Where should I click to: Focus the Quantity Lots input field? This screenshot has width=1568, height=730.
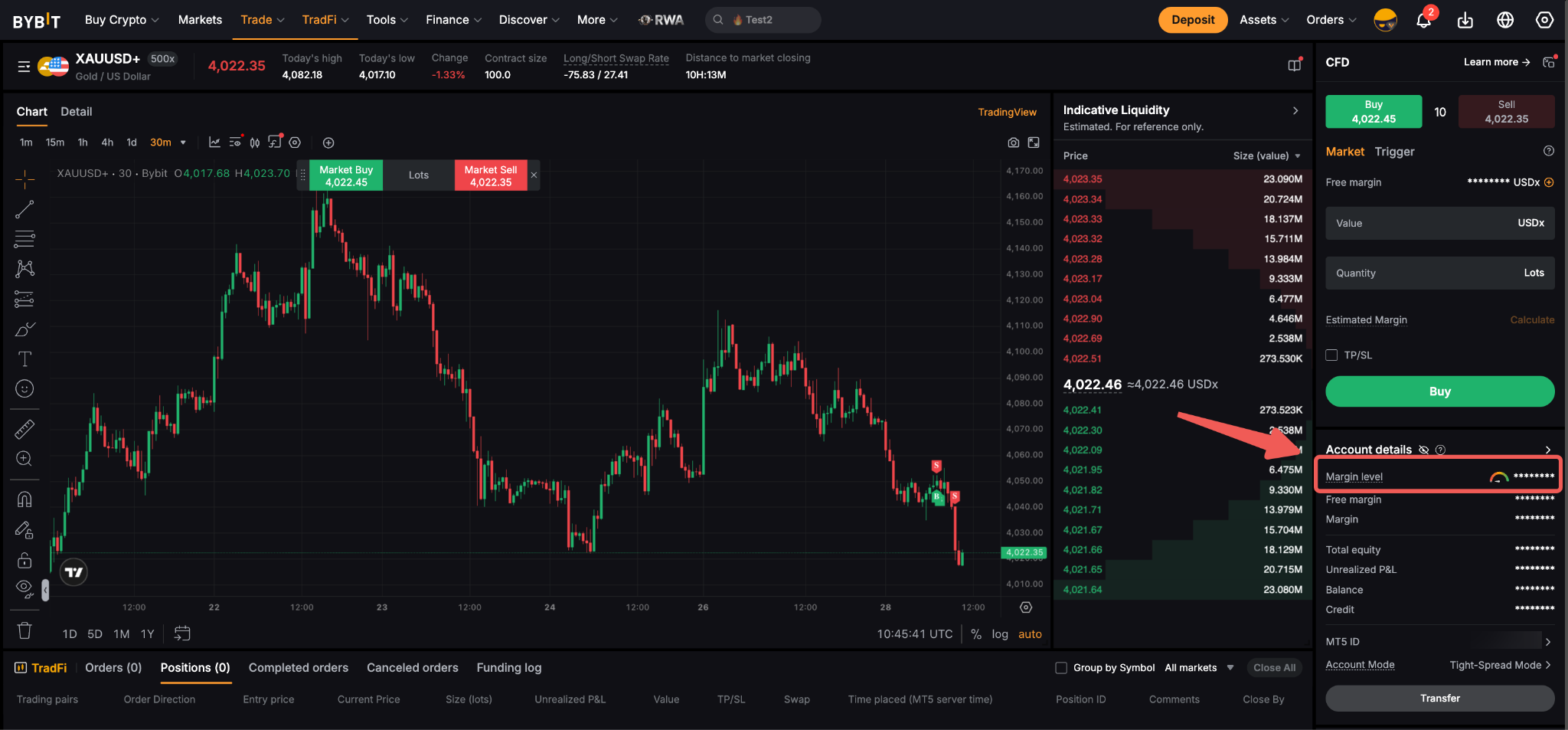[1439, 273]
